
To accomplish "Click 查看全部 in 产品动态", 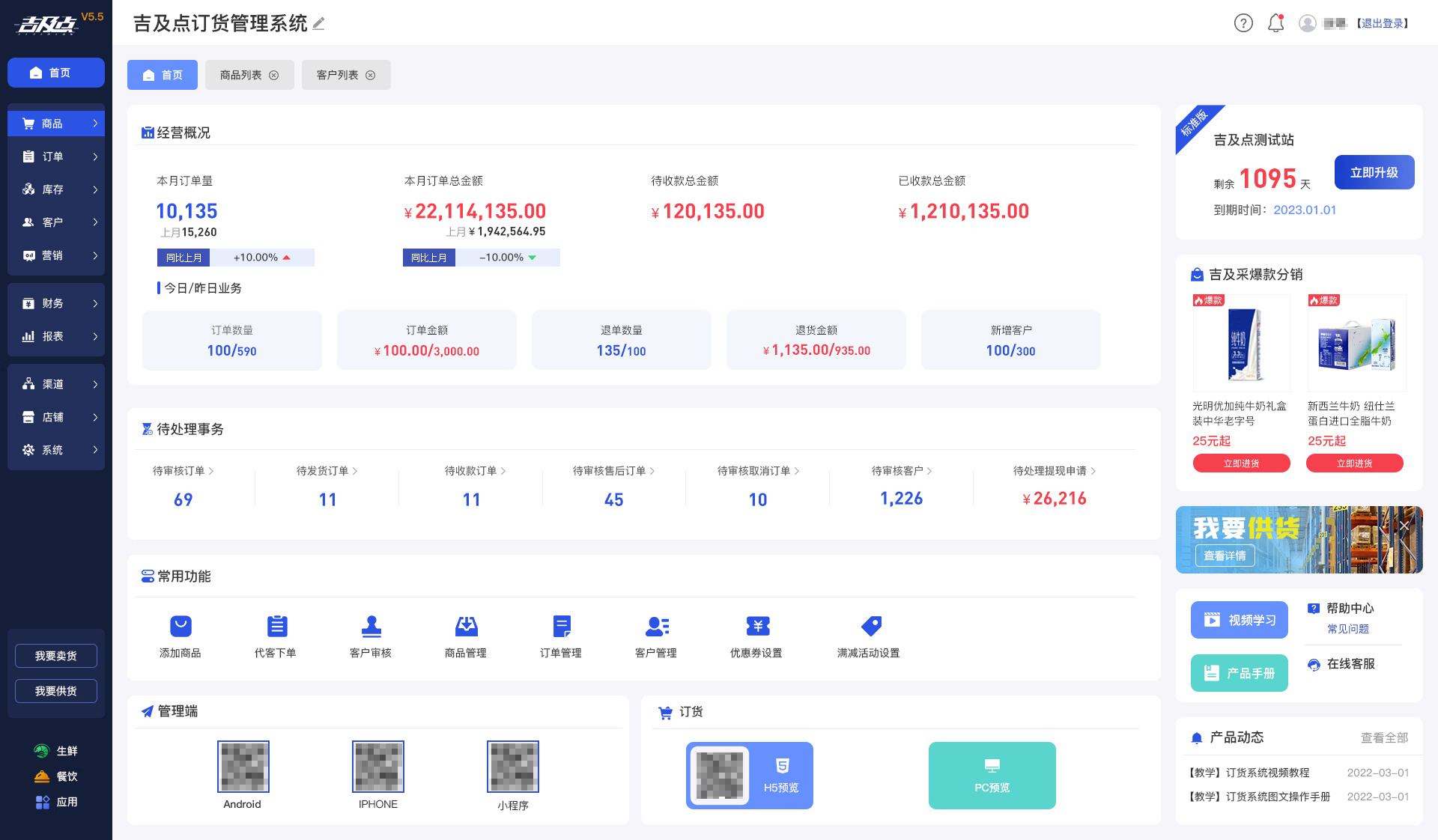I will click(x=1384, y=737).
